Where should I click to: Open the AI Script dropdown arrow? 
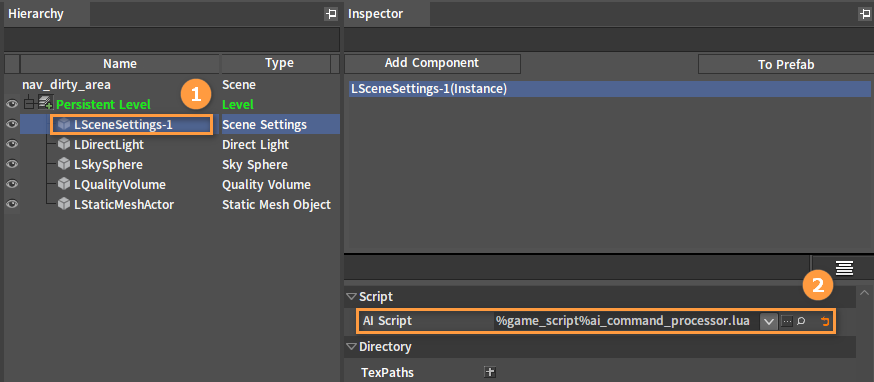[769, 322]
